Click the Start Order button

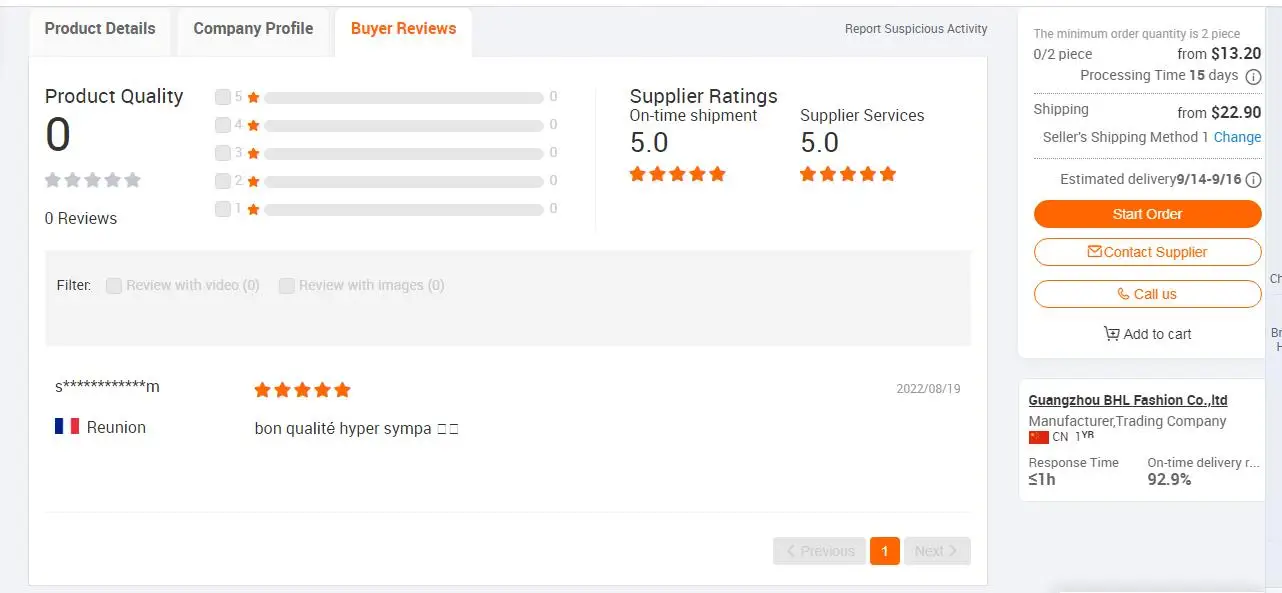tap(1147, 214)
